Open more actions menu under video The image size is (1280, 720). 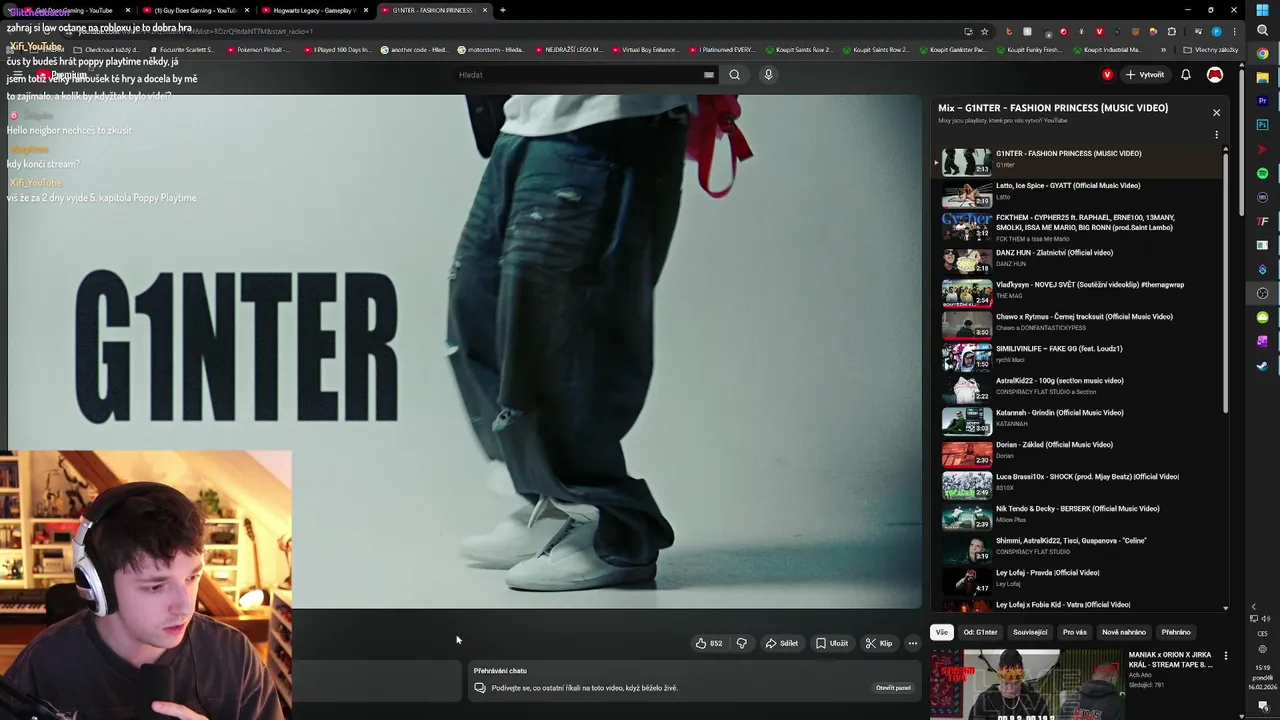coord(913,643)
